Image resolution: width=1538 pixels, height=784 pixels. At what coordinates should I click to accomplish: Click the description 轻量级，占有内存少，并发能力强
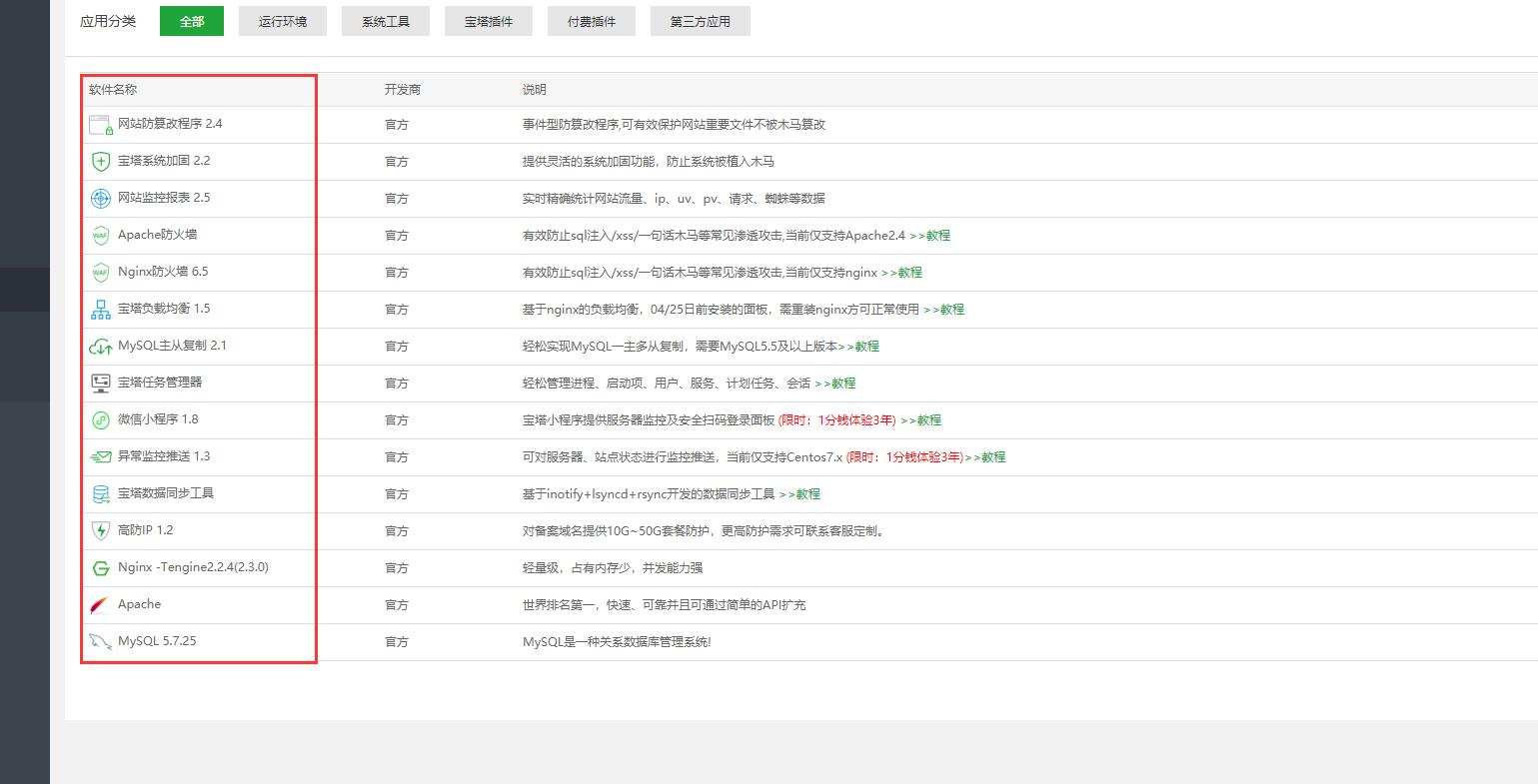613,568
